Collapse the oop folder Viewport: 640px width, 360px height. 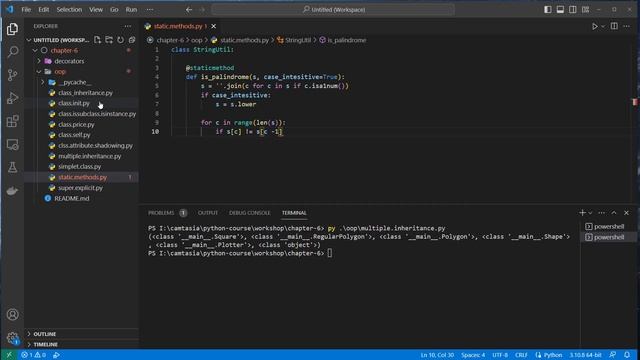[39, 72]
